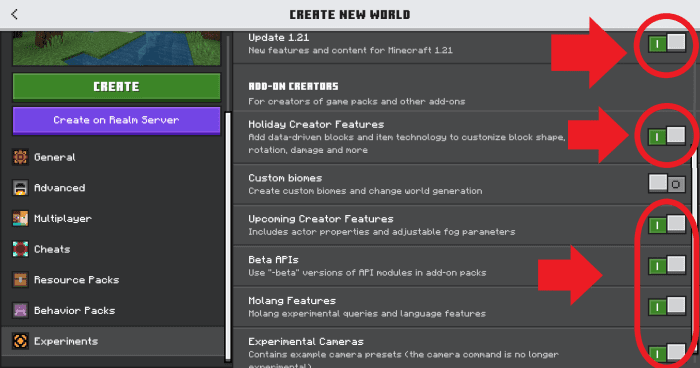
Task: Click the Behavior Packs icon
Action: [20, 310]
